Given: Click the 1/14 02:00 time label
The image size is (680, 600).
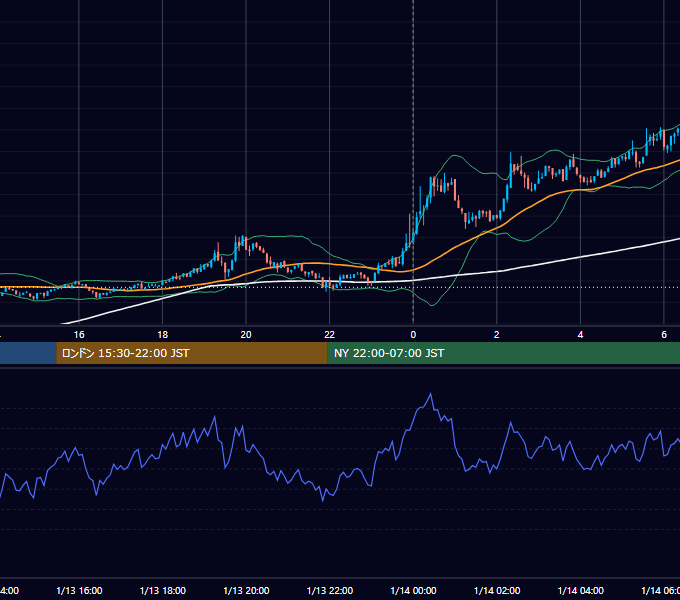Looking at the screenshot, I should [497, 590].
